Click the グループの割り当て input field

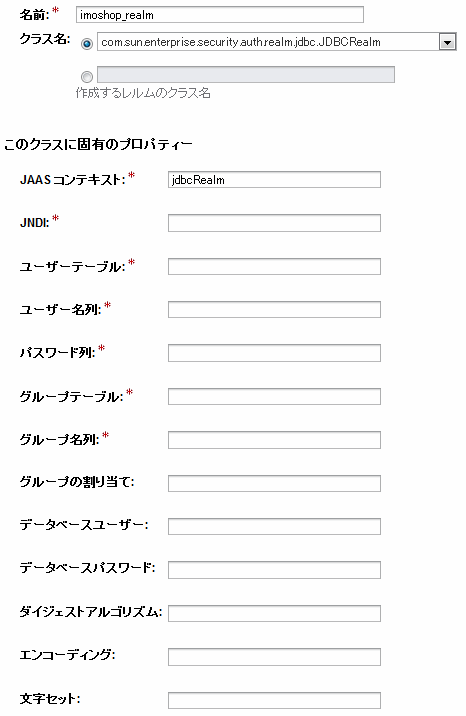click(274, 483)
